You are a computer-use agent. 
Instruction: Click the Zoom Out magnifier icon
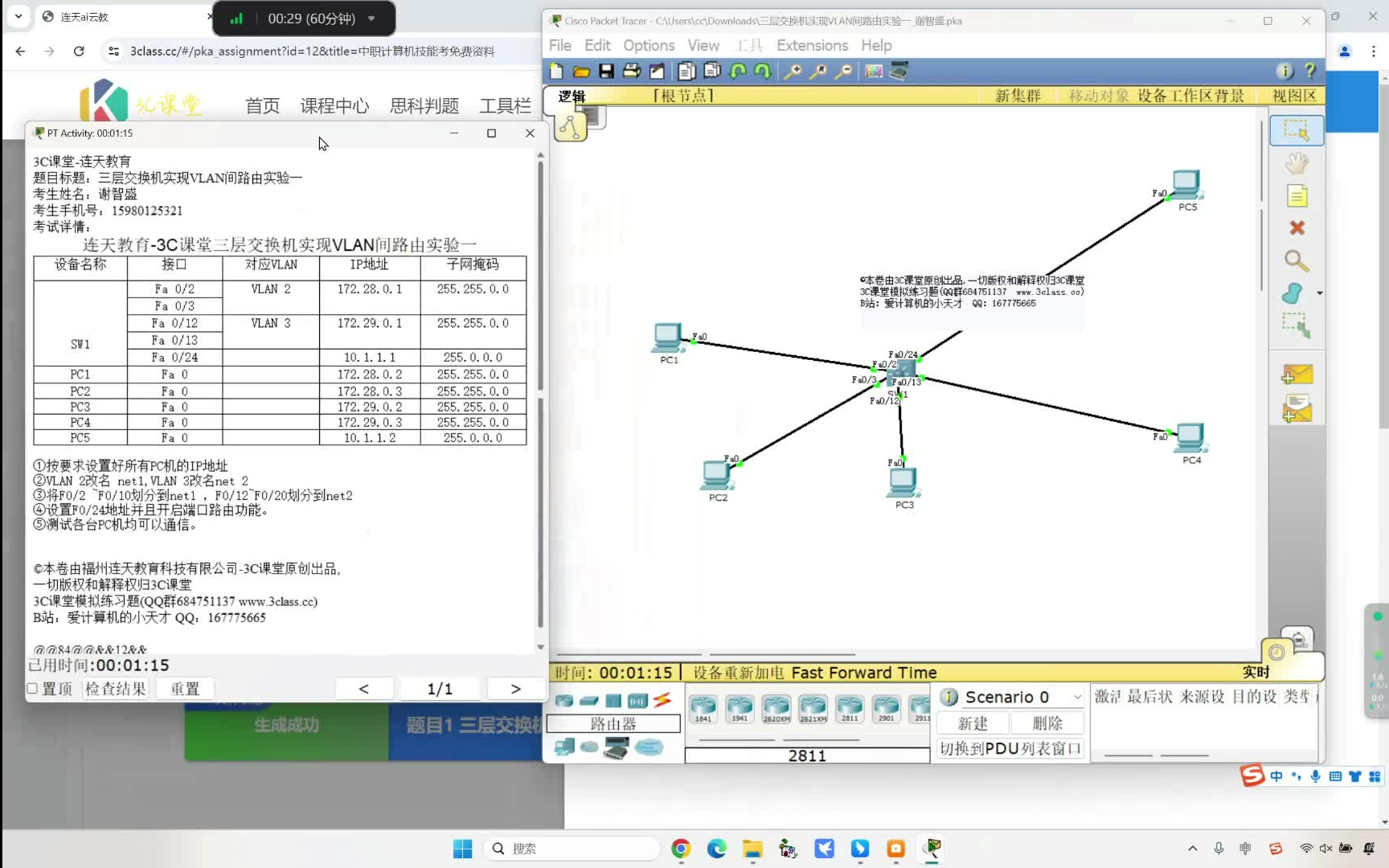pyautogui.click(x=843, y=72)
